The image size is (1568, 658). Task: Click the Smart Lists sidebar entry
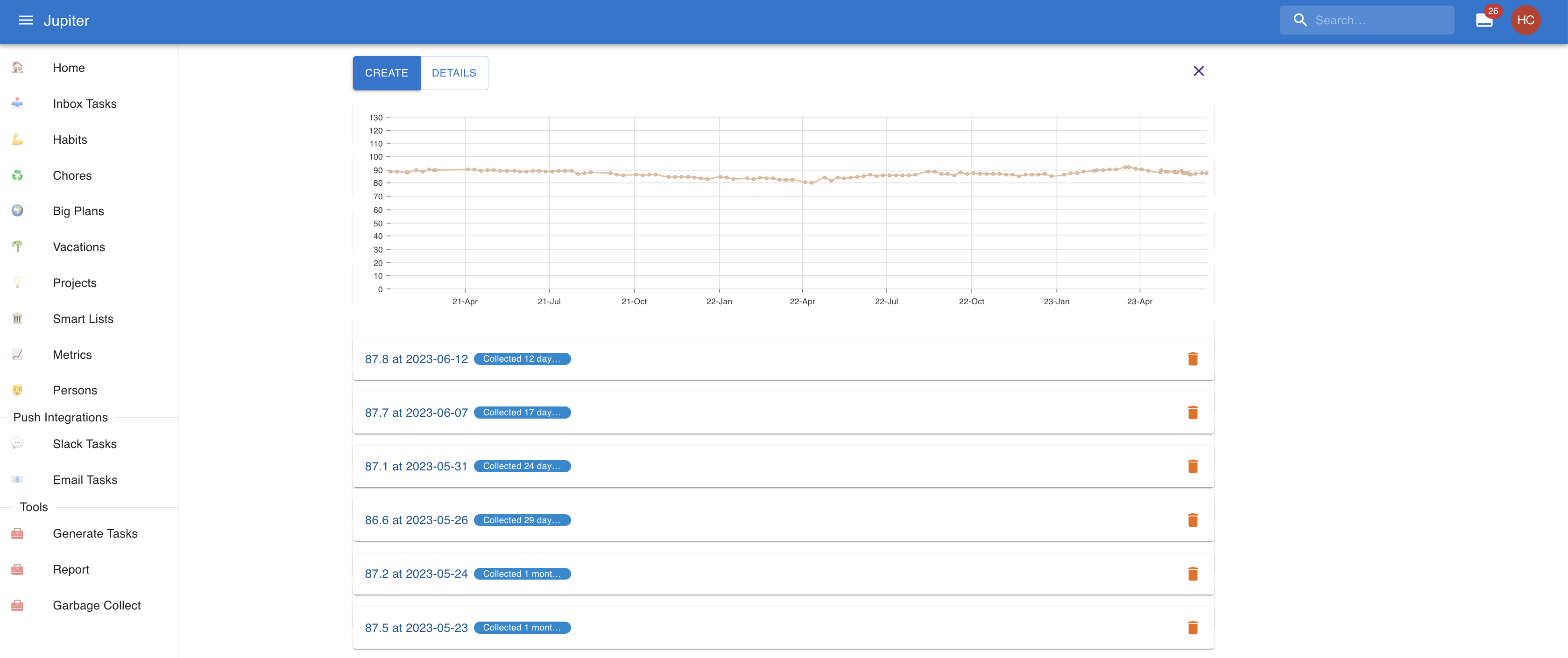coord(83,319)
